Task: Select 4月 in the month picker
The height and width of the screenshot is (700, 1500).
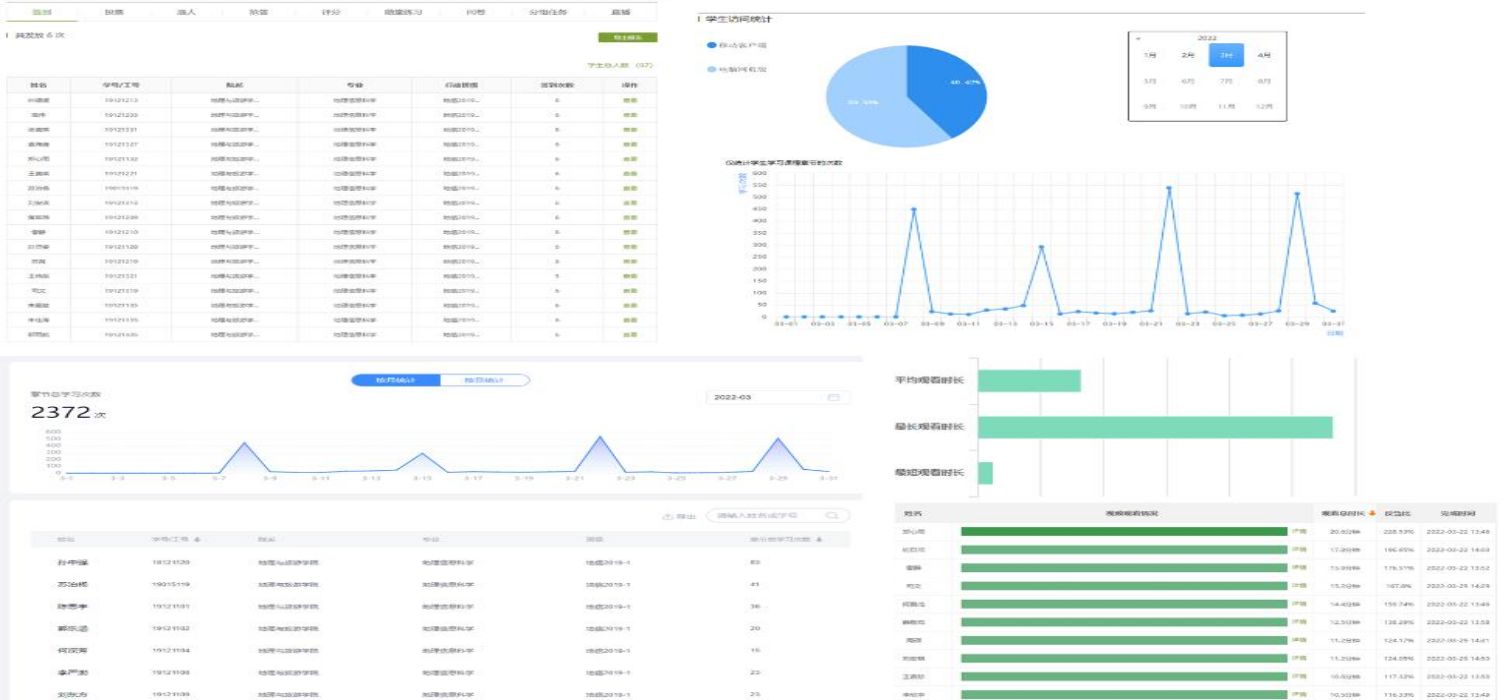Action: [1264, 56]
